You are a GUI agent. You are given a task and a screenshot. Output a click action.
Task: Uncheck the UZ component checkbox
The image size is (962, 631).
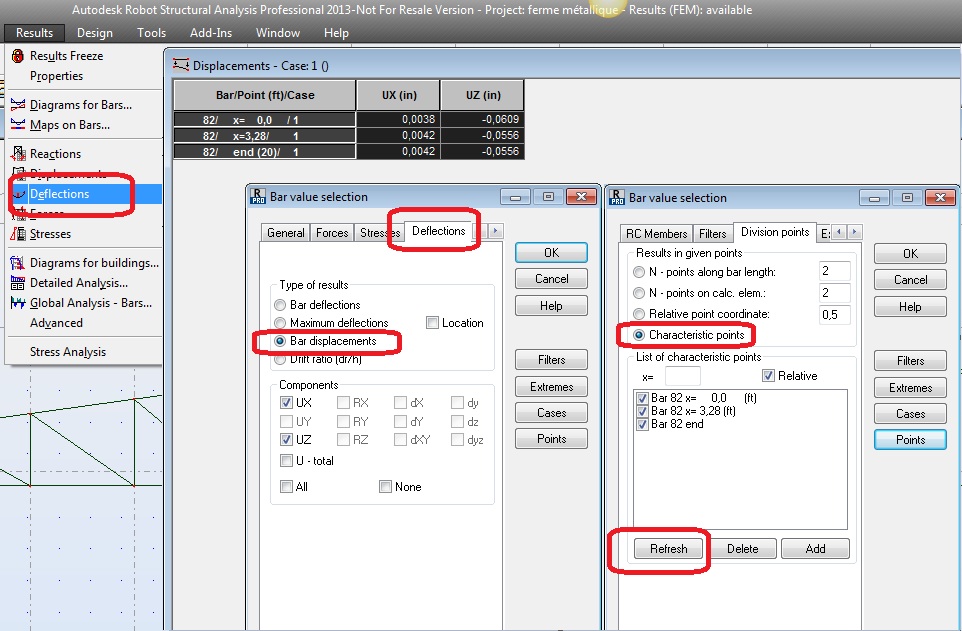tap(286, 439)
